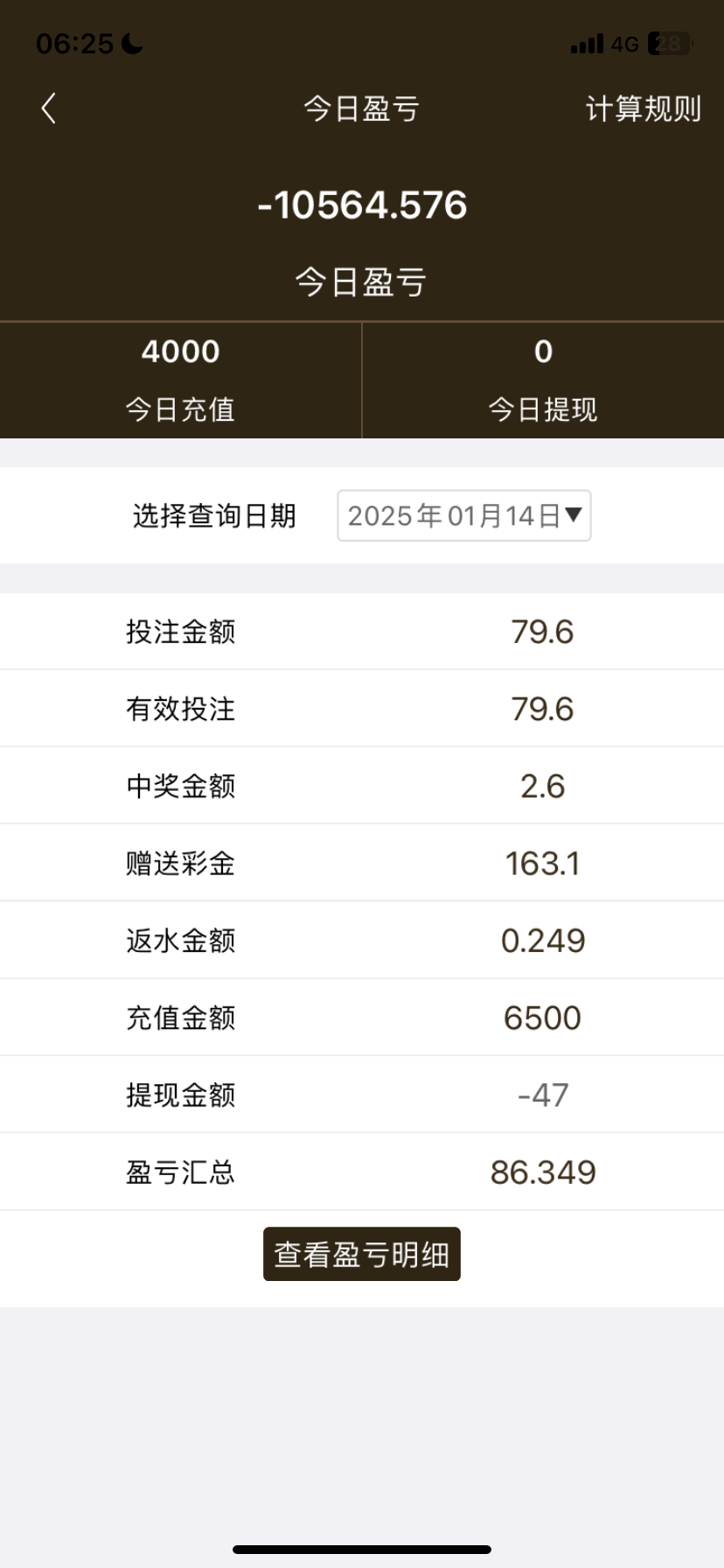Click the 06:25 clock in status bar
The height and width of the screenshot is (1568, 724).
[x=74, y=43]
